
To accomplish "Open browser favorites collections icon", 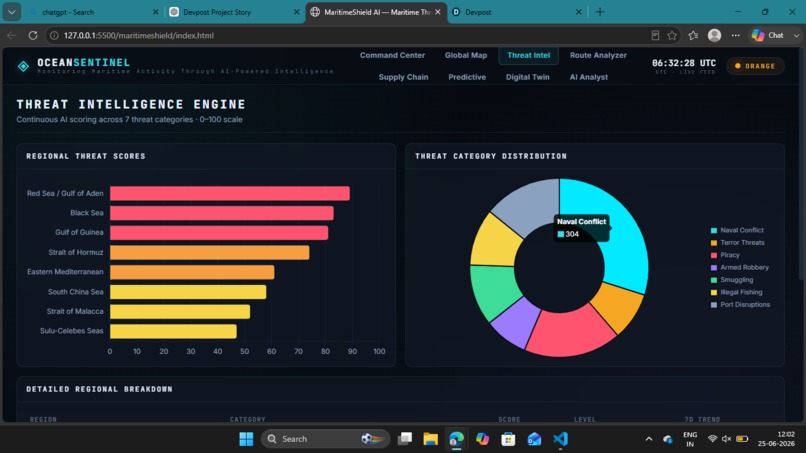I will [x=693, y=35].
